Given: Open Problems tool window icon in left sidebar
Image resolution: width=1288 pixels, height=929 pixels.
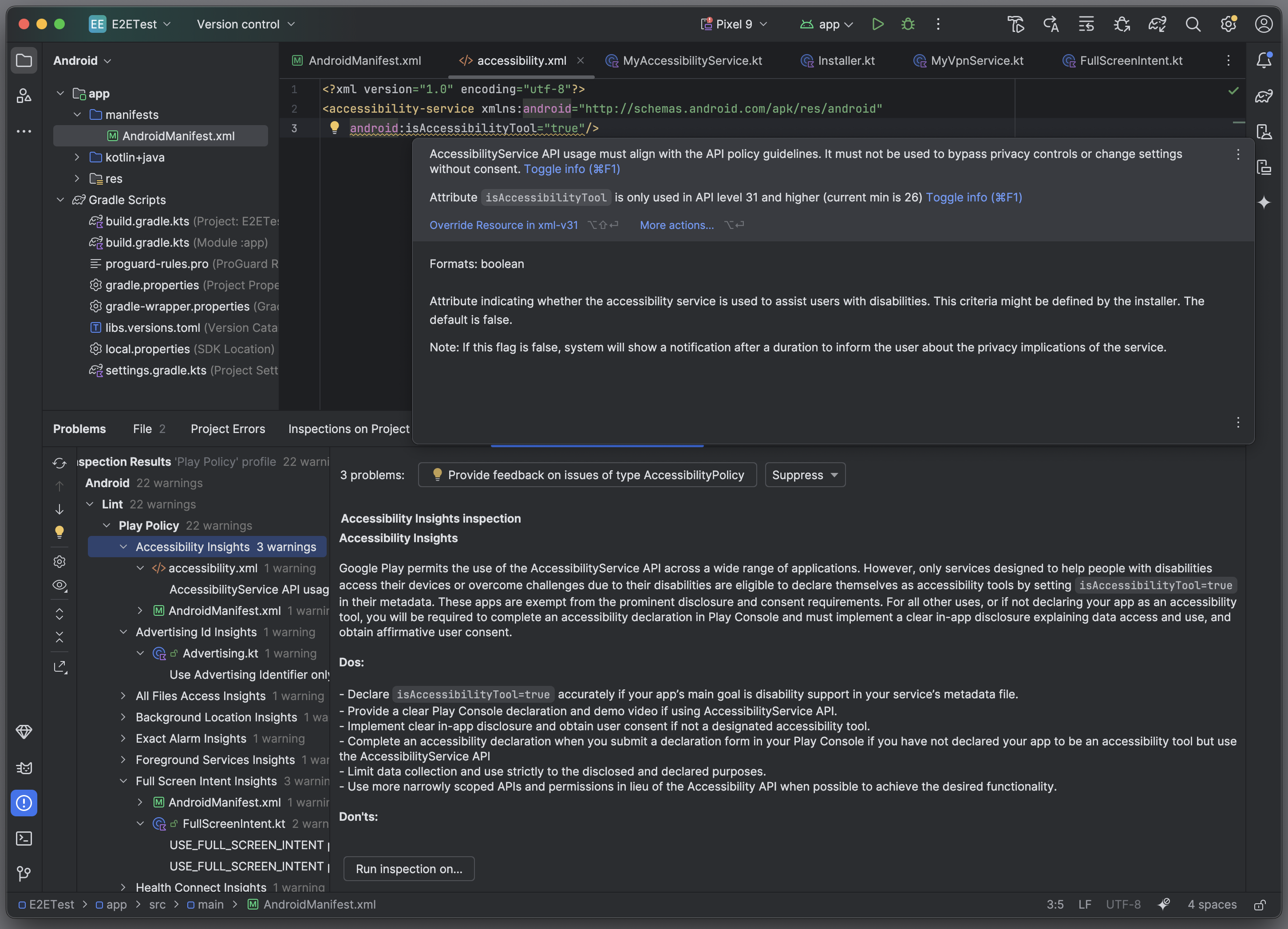Looking at the screenshot, I should [24, 803].
